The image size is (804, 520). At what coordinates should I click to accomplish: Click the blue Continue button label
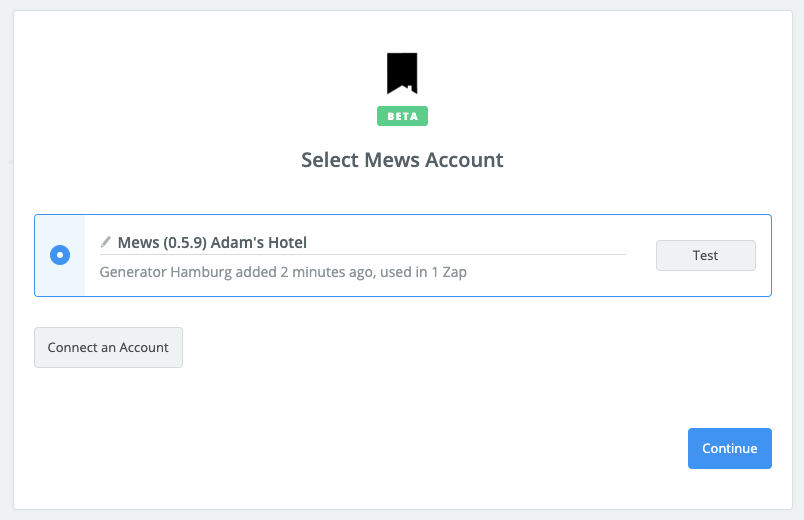coord(730,448)
